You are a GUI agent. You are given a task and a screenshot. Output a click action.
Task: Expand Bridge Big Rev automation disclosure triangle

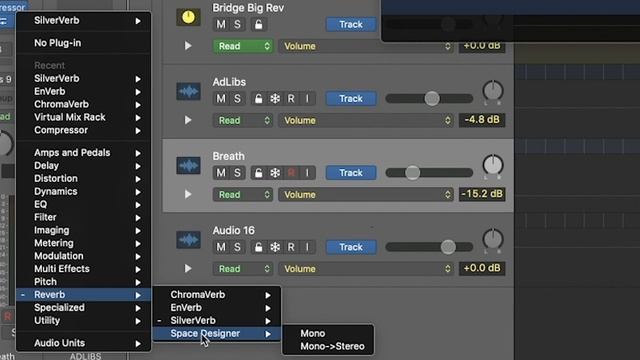coord(188,46)
